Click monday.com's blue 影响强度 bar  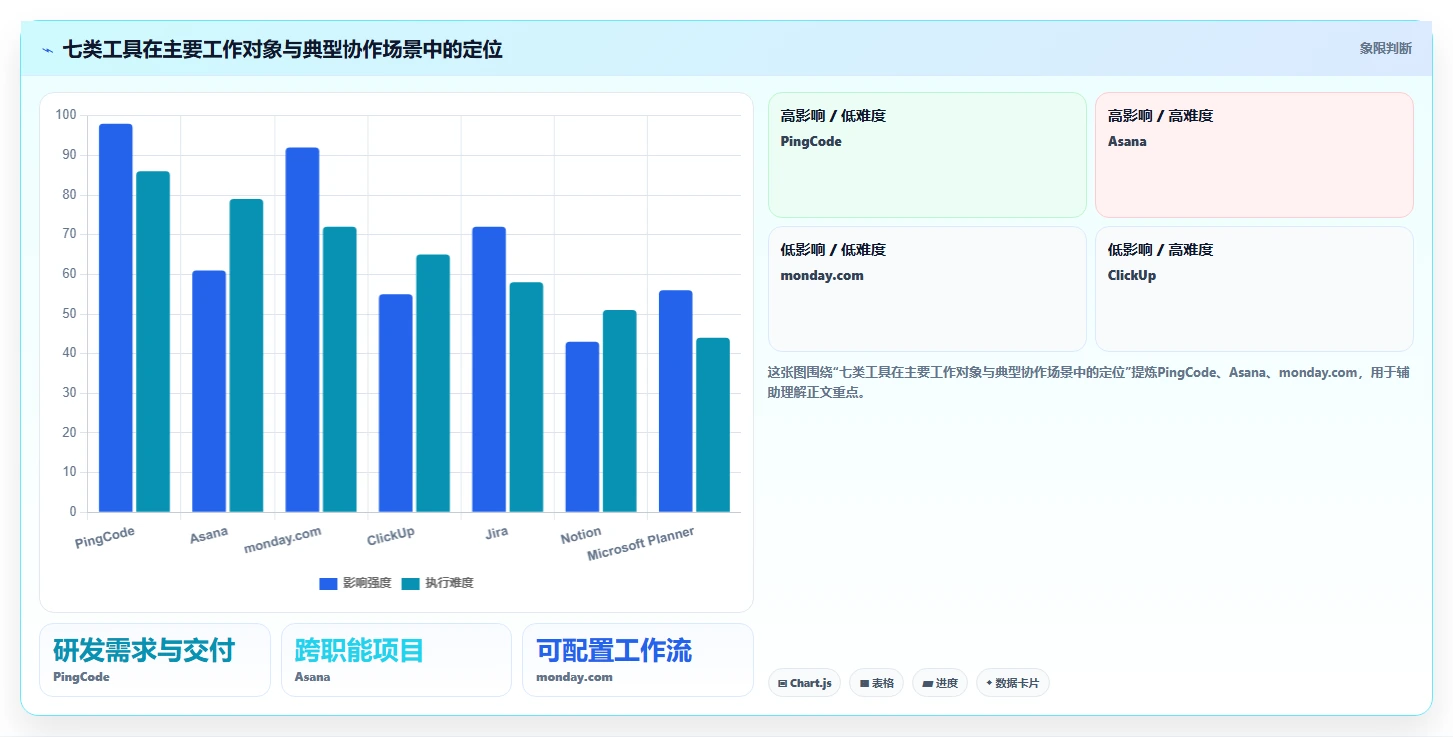point(302,330)
